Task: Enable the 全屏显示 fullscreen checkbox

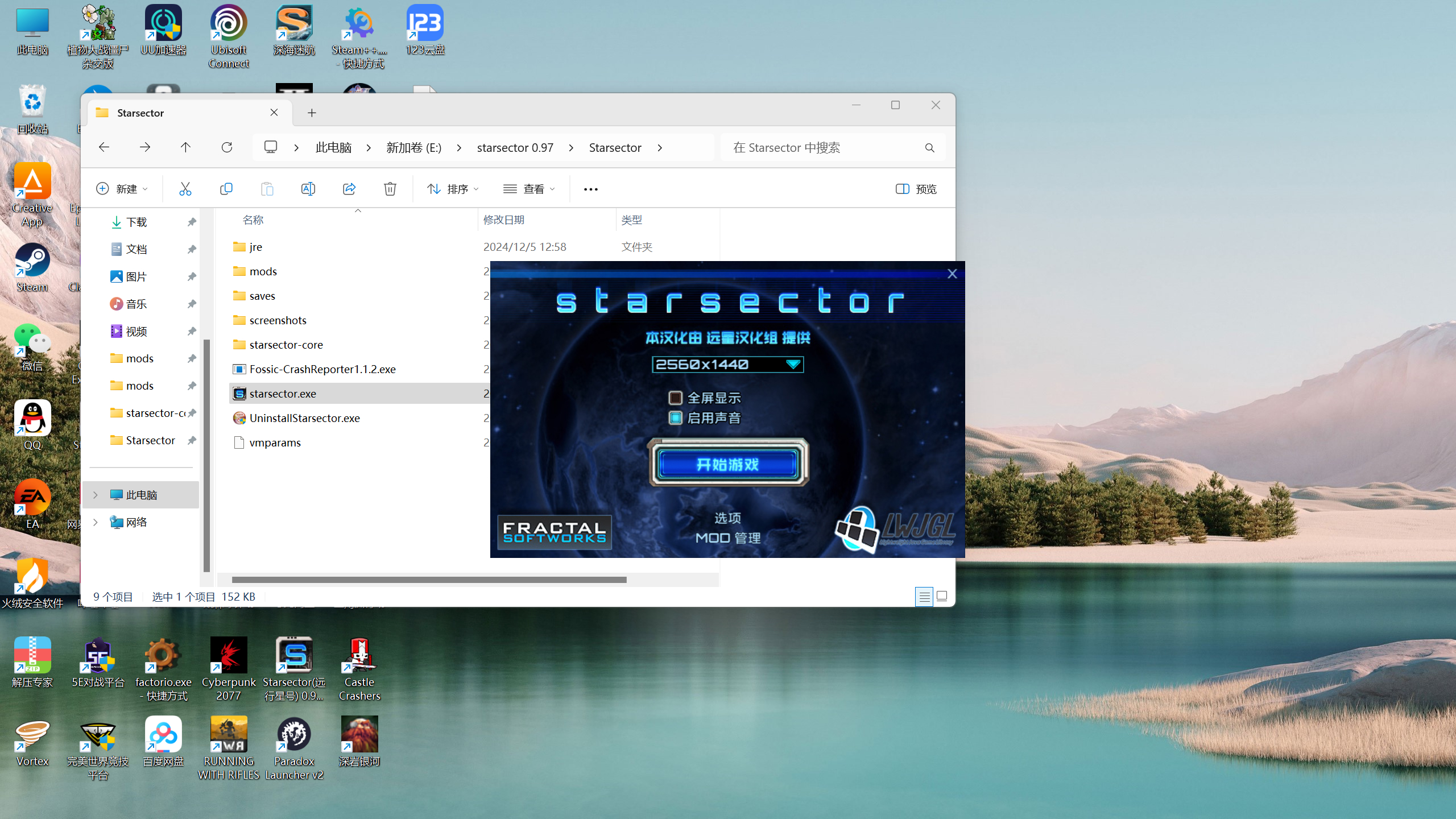Action: [675, 398]
